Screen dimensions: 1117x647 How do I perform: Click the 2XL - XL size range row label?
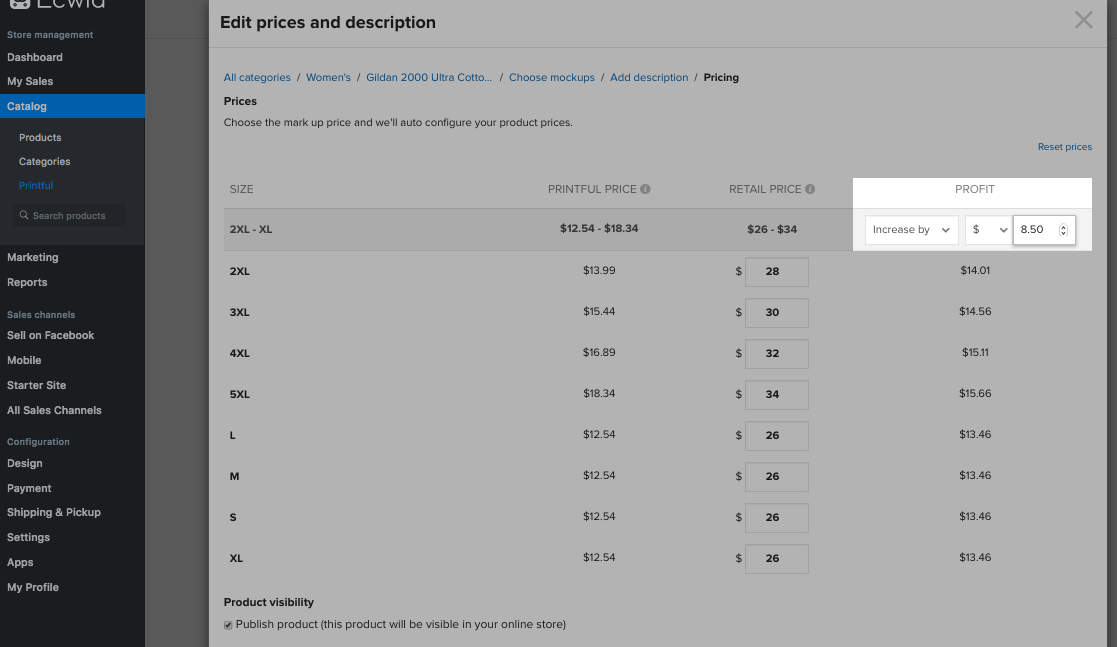tap(251, 229)
